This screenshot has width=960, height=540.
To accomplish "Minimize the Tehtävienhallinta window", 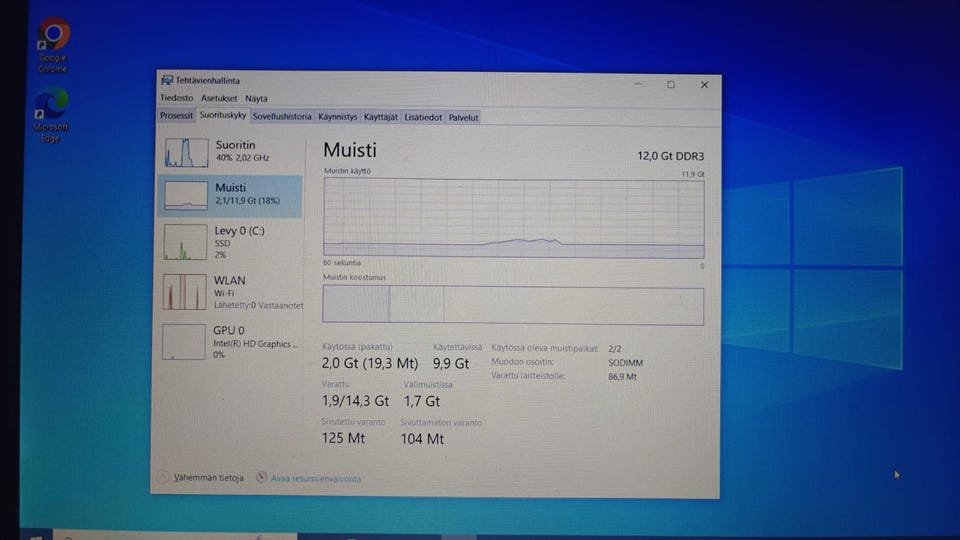I will point(638,84).
